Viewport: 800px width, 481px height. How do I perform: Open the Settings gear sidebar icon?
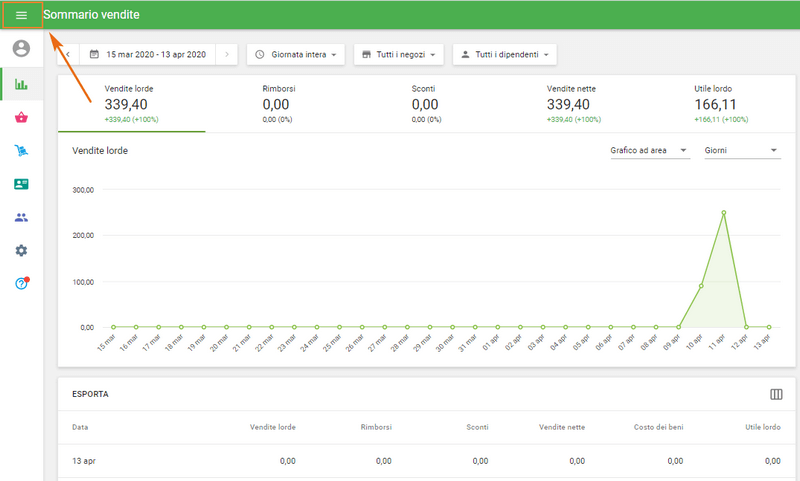tap(21, 250)
